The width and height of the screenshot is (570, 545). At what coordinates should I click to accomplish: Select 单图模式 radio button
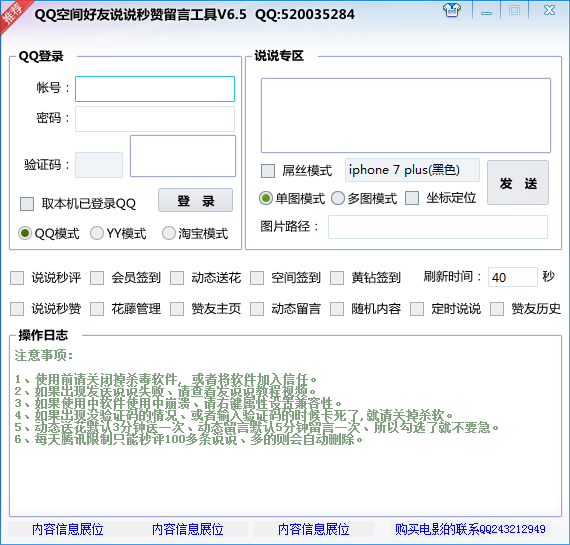(x=266, y=198)
